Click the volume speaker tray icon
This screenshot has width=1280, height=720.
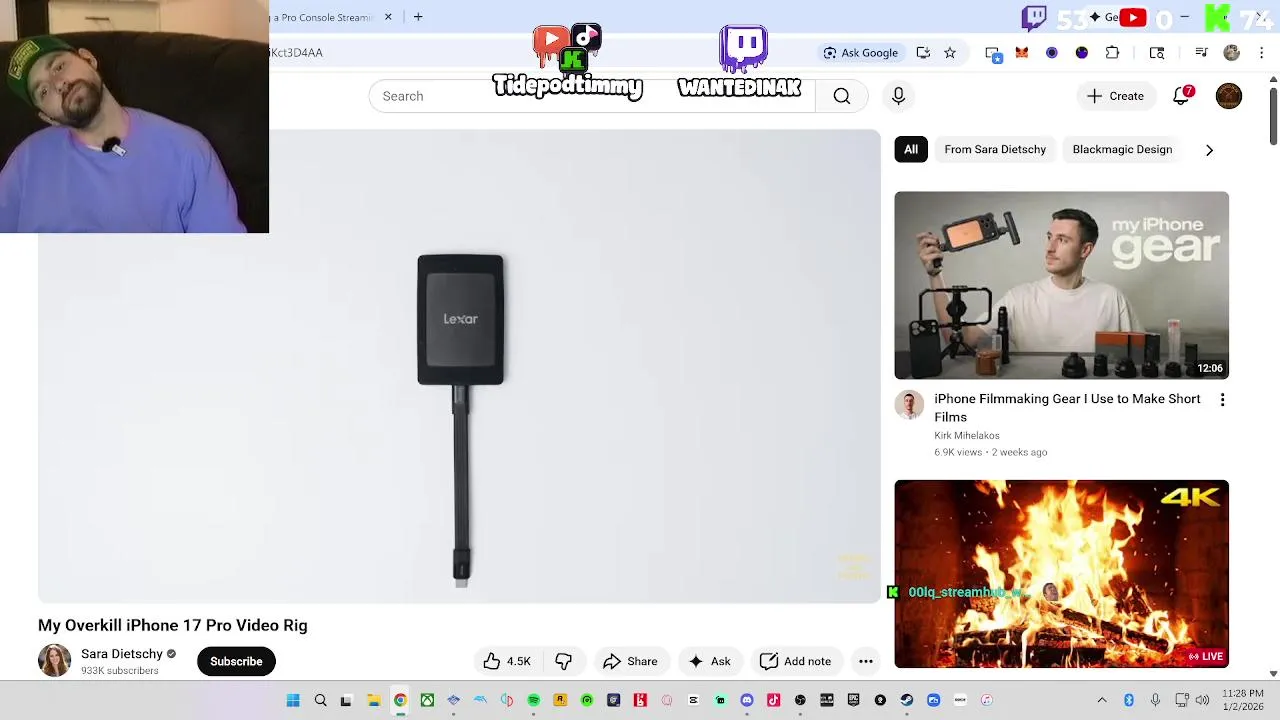(x=1202, y=700)
